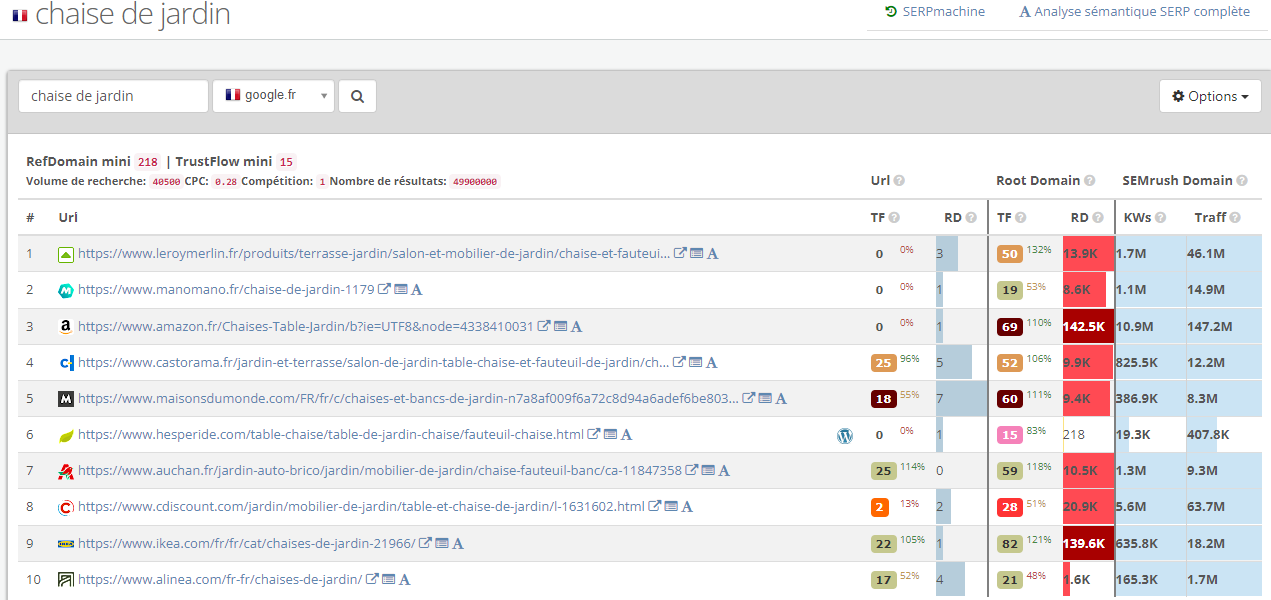Viewport: 1271px width, 600px height.
Task: Click the Traff column header
Action: [x=1210, y=217]
